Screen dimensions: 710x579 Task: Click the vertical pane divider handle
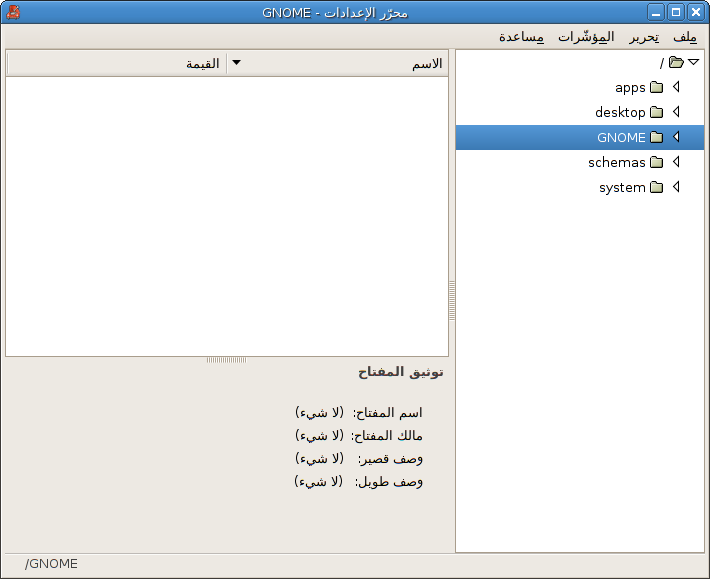coord(452,299)
